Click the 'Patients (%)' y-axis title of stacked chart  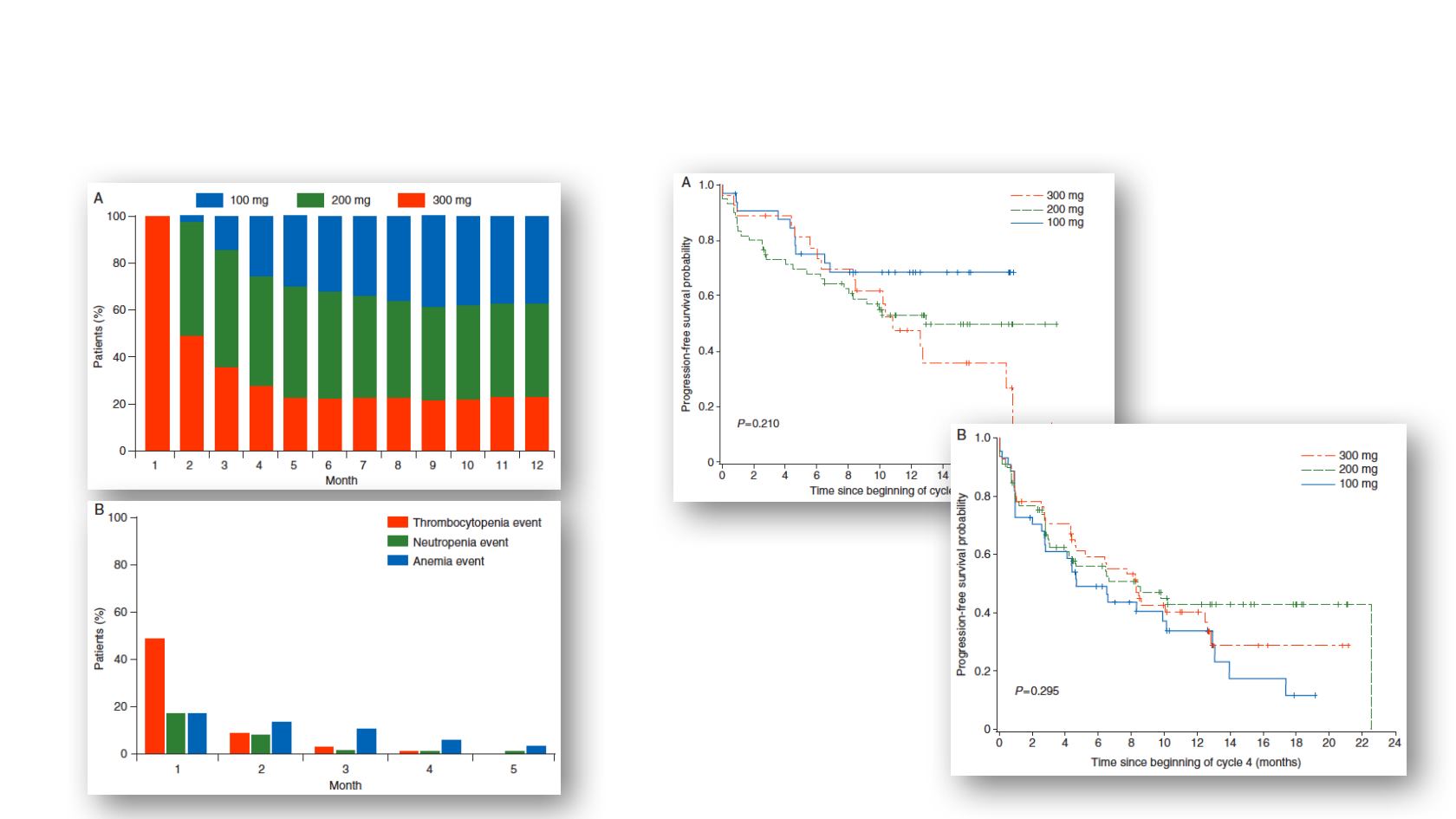point(99,336)
